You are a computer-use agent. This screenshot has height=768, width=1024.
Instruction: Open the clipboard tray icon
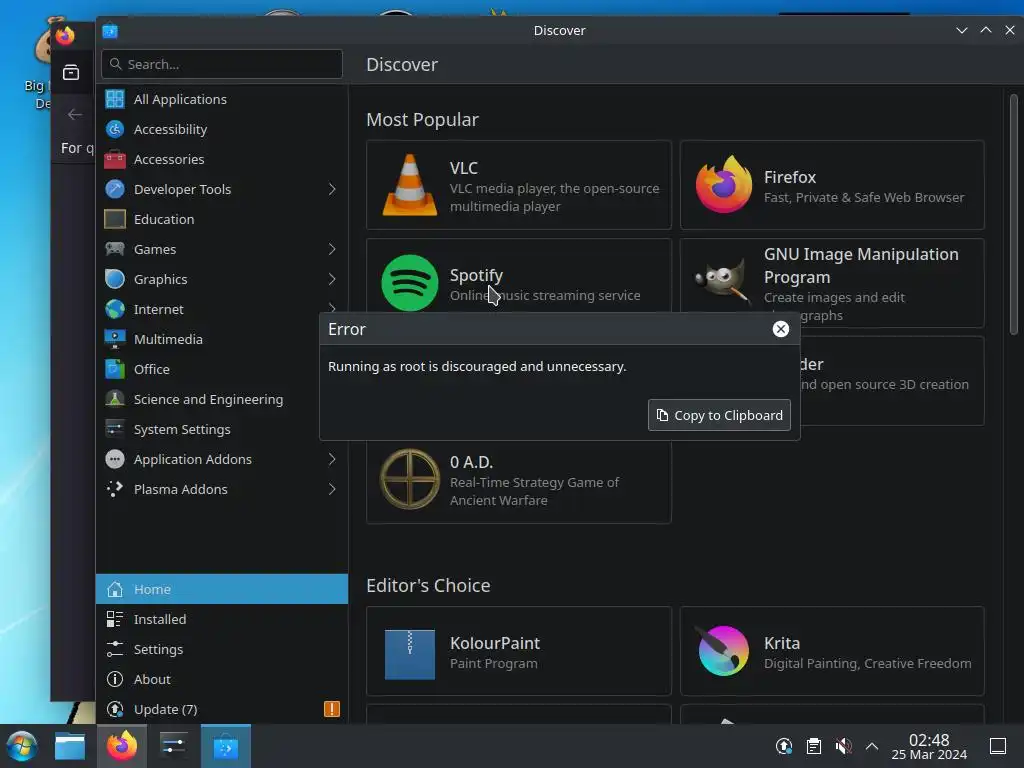click(814, 746)
